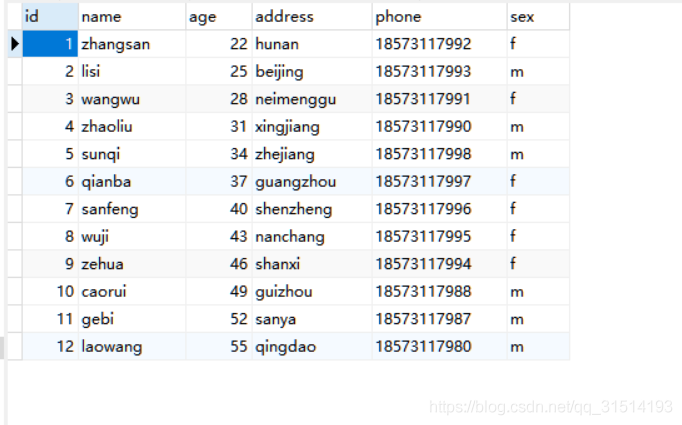Screen dimensions: 682x425
Task: Click the age column header
Action: tap(219, 17)
